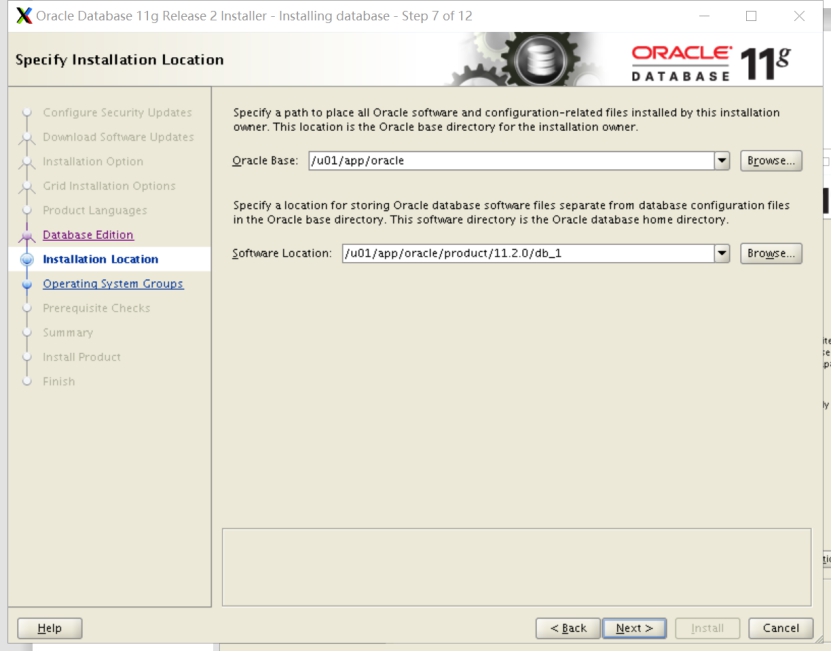The height and width of the screenshot is (652, 832).
Task: Click the Installation Option step label
Action: (x=93, y=161)
